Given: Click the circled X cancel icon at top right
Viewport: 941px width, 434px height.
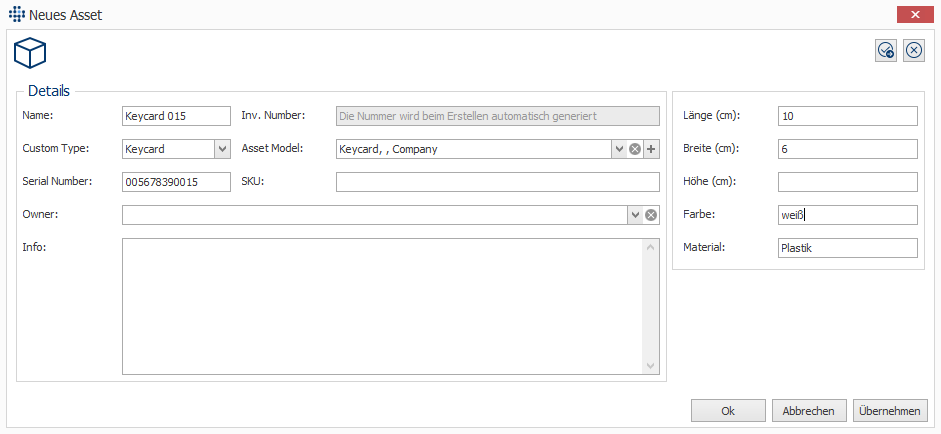Looking at the screenshot, I should coord(914,51).
